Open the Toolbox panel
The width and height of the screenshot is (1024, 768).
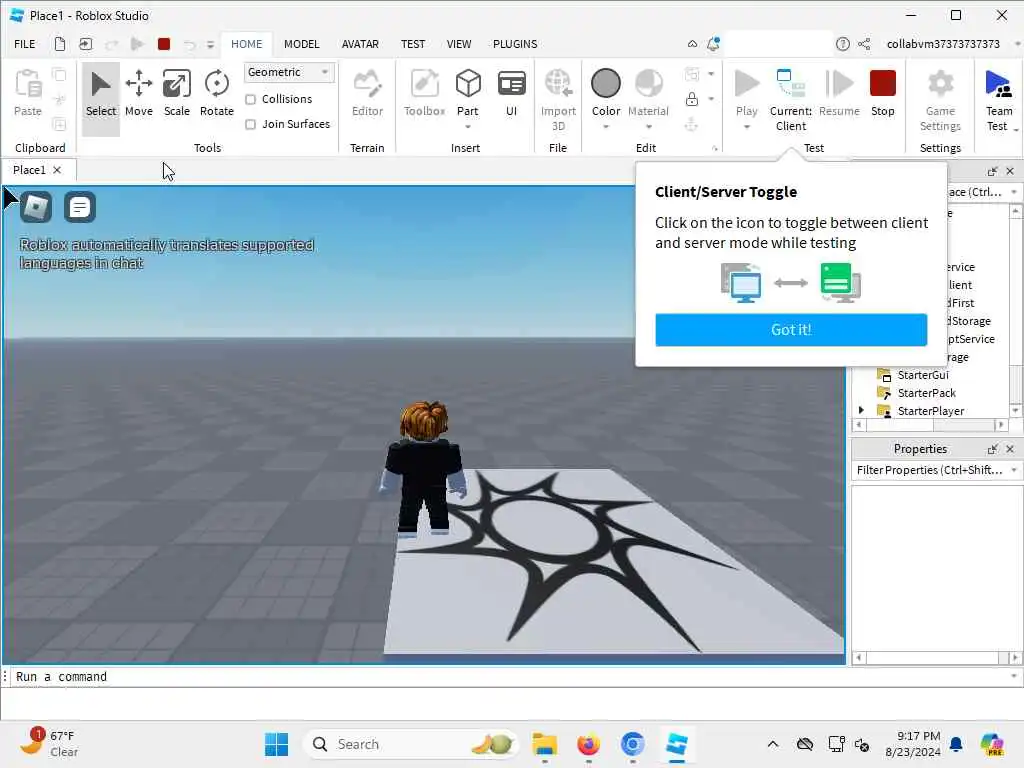pyautogui.click(x=424, y=95)
